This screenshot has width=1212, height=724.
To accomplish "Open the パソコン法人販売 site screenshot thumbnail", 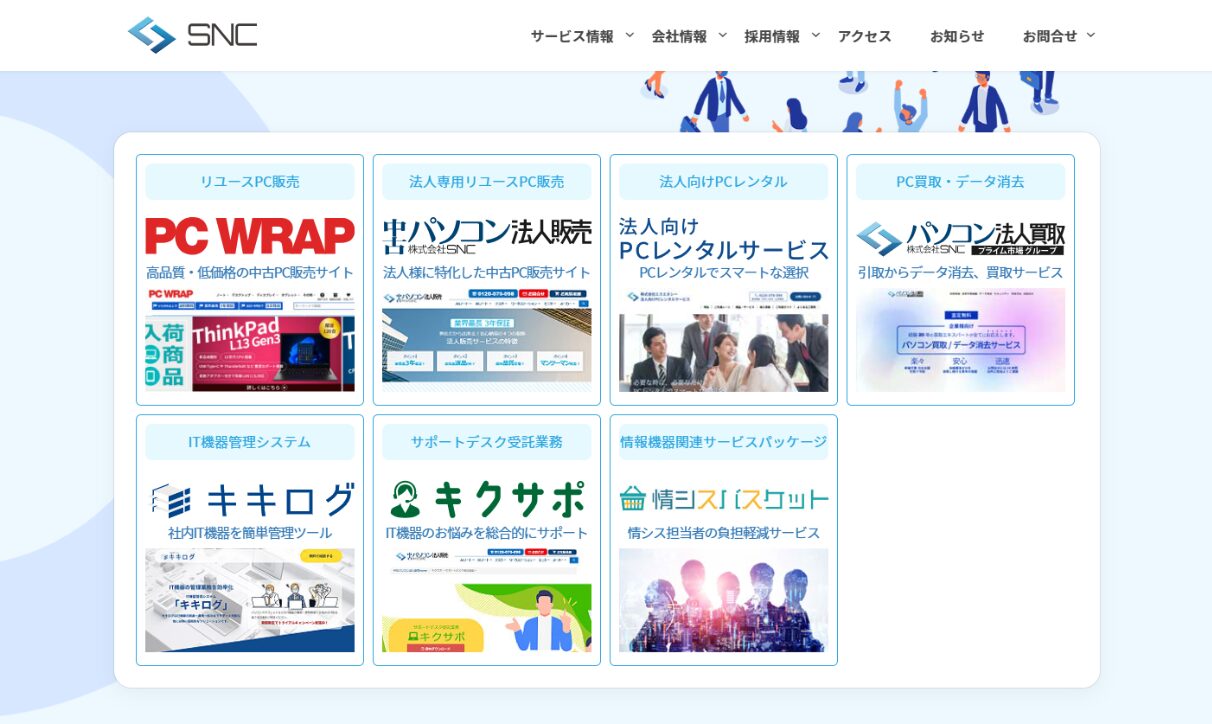I will click(487, 340).
